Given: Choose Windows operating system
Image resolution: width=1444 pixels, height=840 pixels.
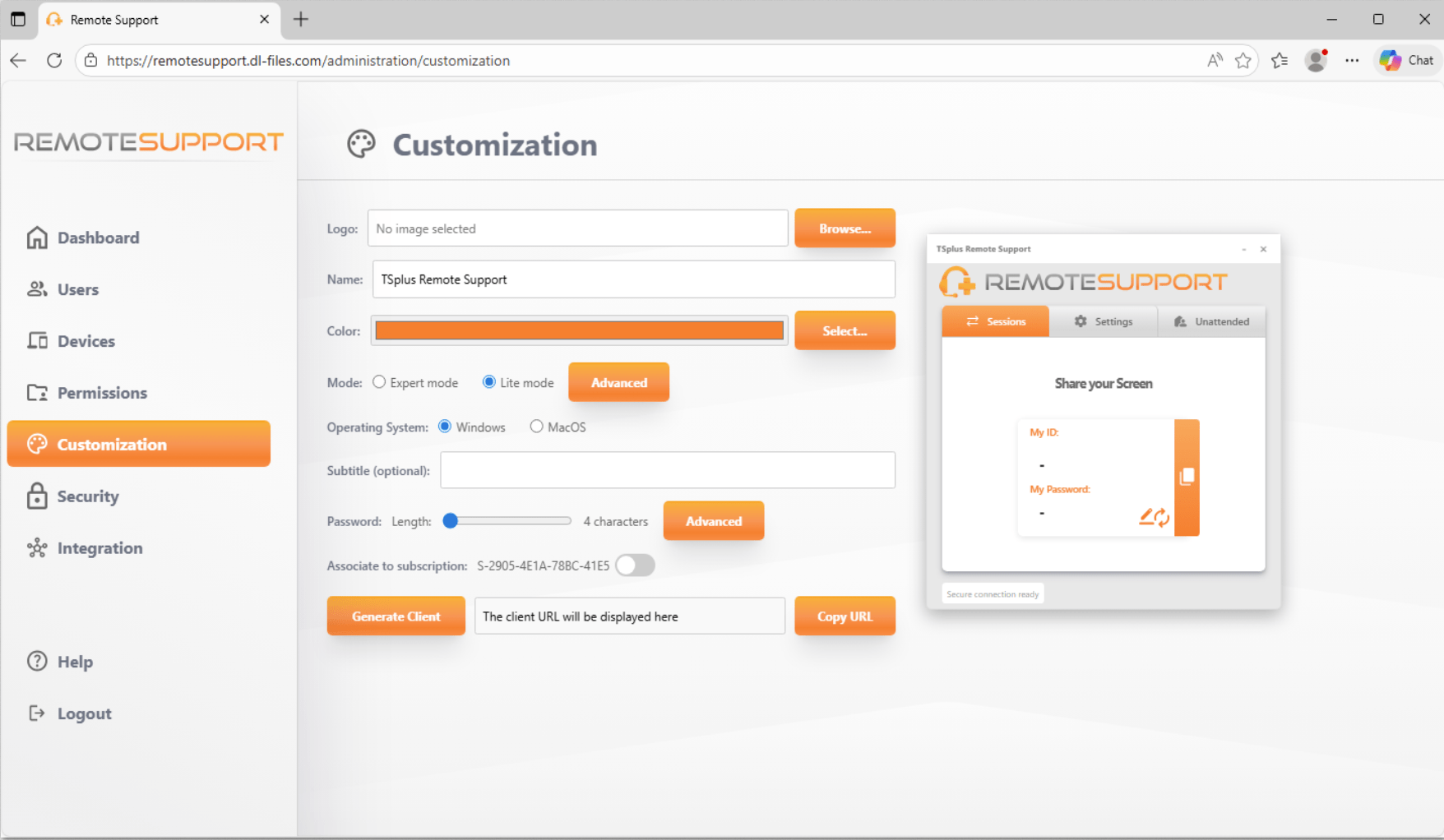Looking at the screenshot, I should 445,427.
